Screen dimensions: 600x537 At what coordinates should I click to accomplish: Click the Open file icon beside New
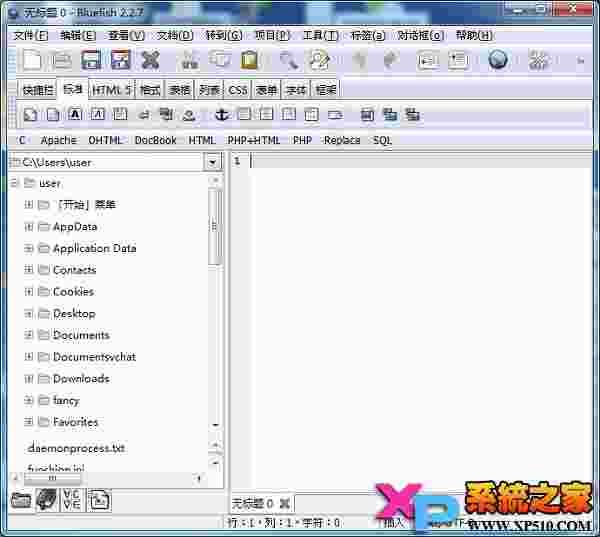click(62, 60)
